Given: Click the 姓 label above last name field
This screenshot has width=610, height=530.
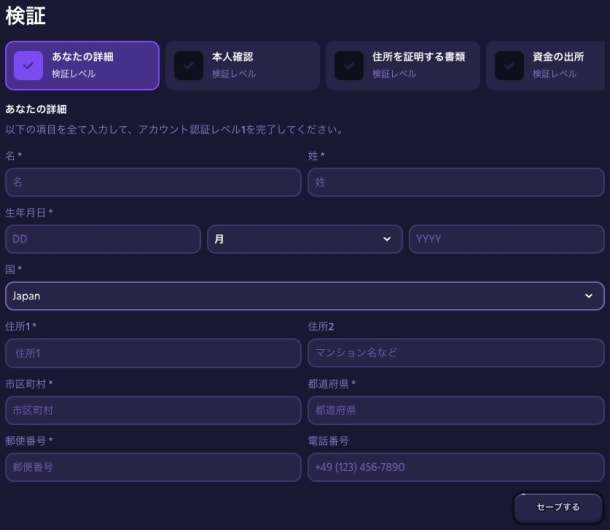Looking at the screenshot, I should tap(316, 156).
